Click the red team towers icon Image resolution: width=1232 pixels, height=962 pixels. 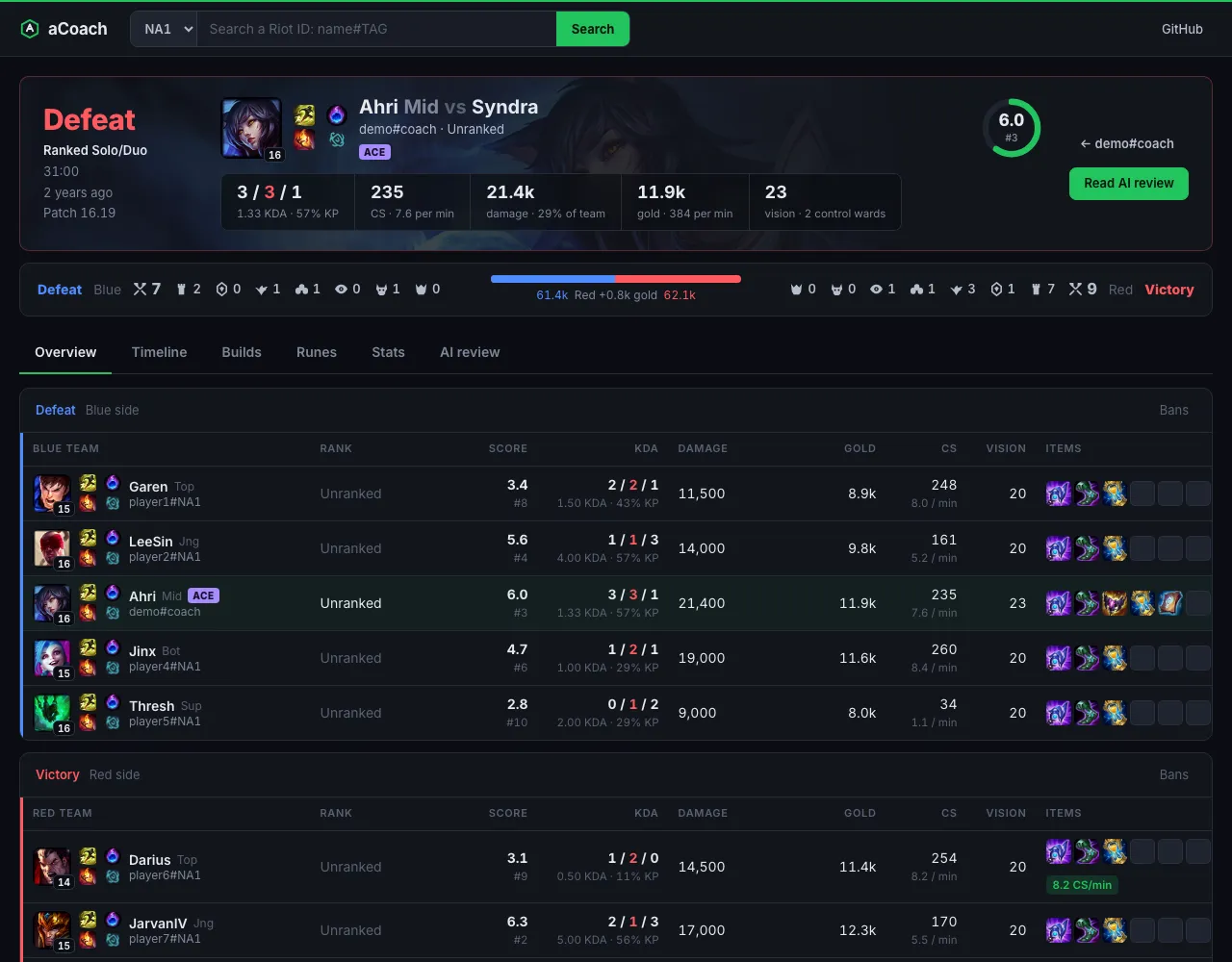pyautogui.click(x=1036, y=290)
